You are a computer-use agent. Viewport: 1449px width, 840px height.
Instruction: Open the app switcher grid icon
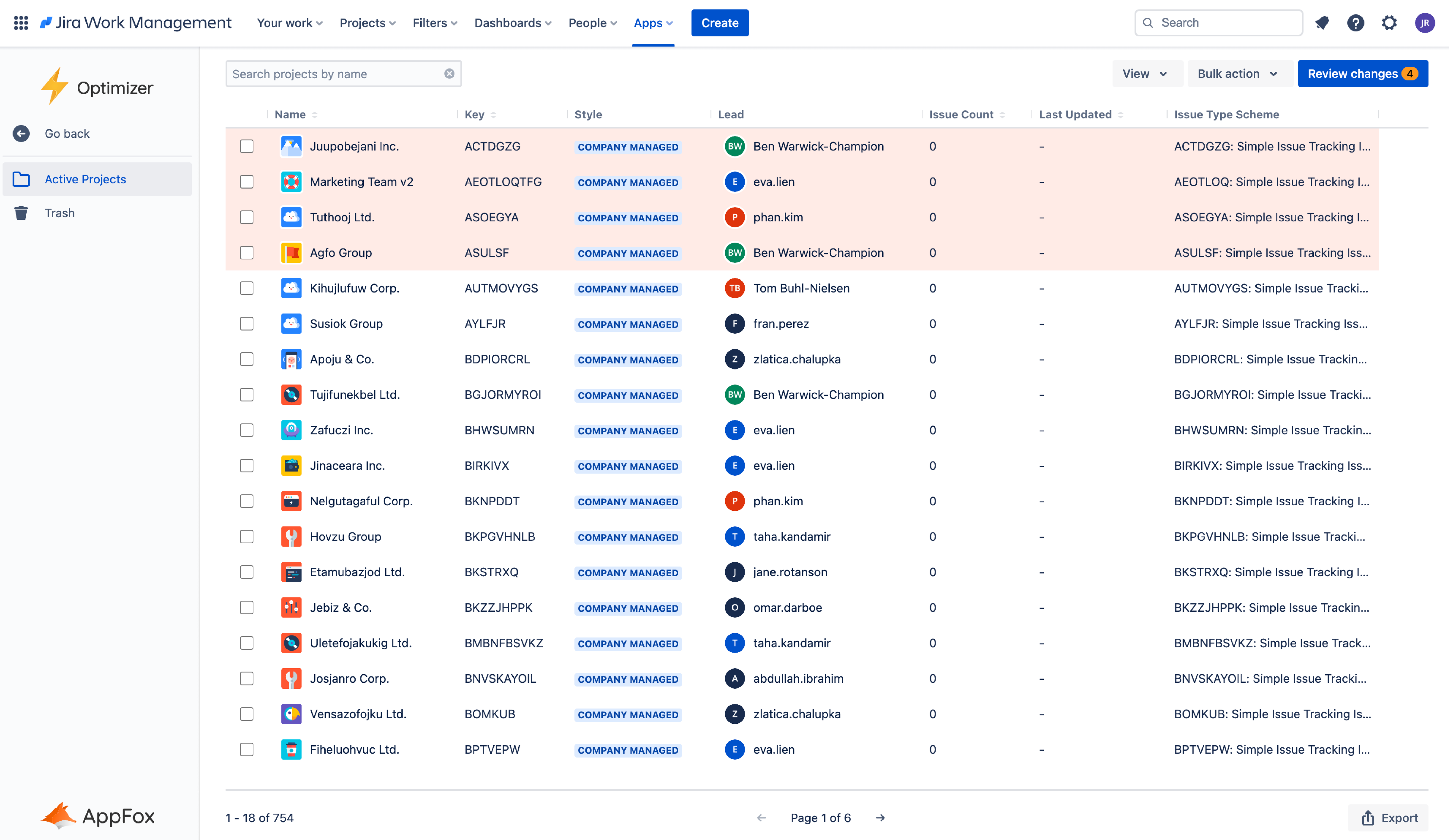[x=21, y=23]
